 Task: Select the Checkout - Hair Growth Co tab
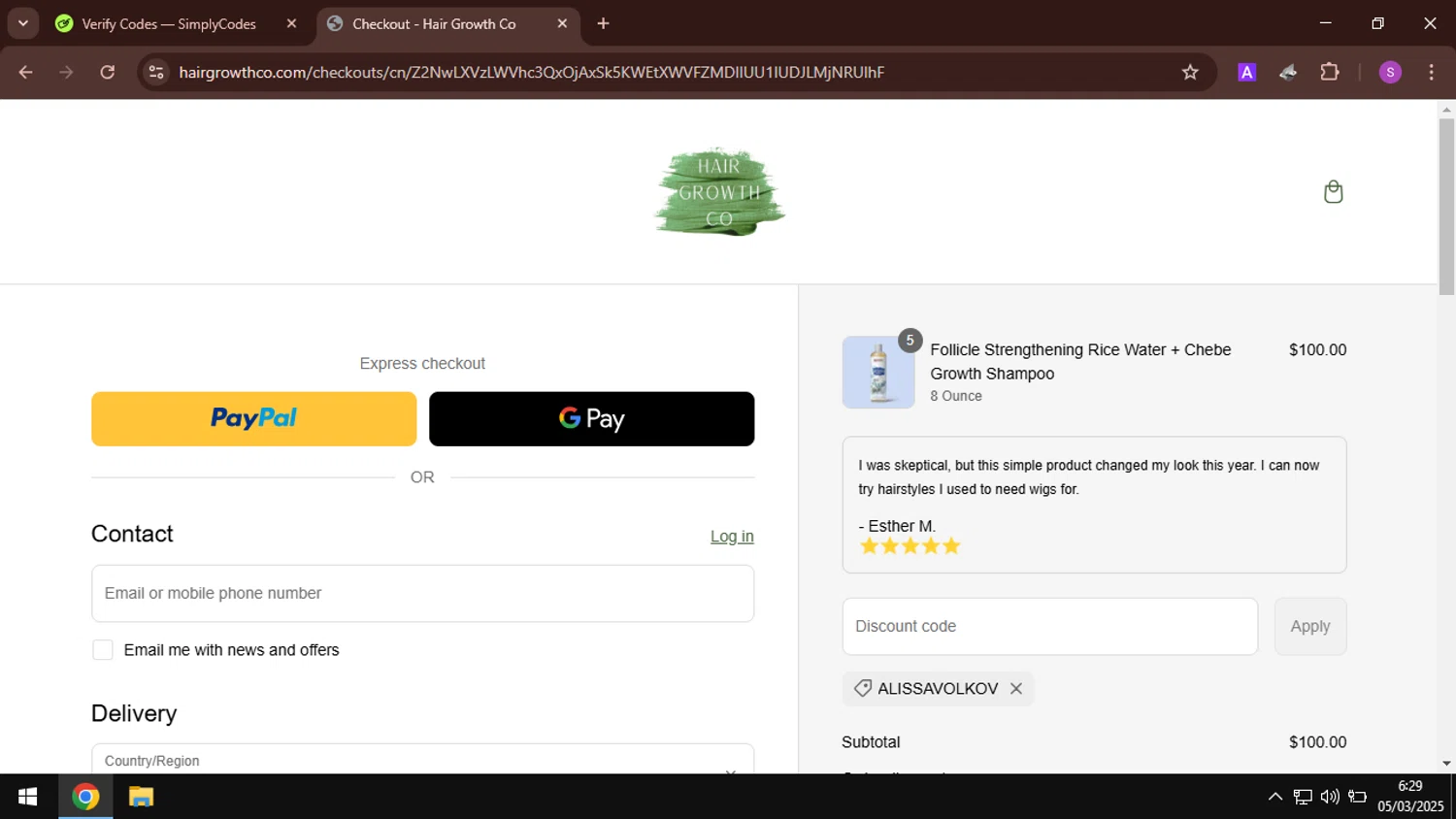435,23
